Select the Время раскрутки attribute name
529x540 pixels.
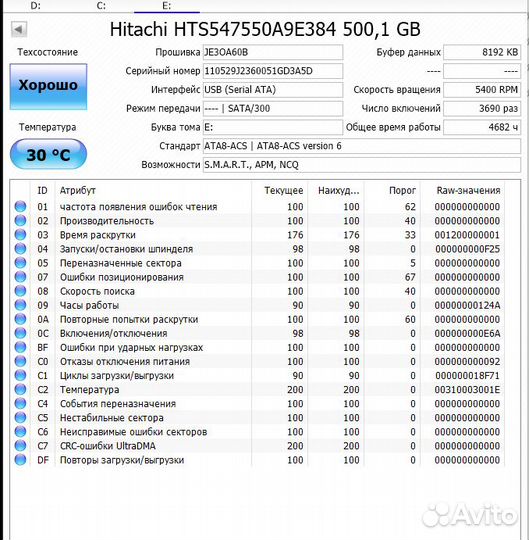(x=98, y=235)
